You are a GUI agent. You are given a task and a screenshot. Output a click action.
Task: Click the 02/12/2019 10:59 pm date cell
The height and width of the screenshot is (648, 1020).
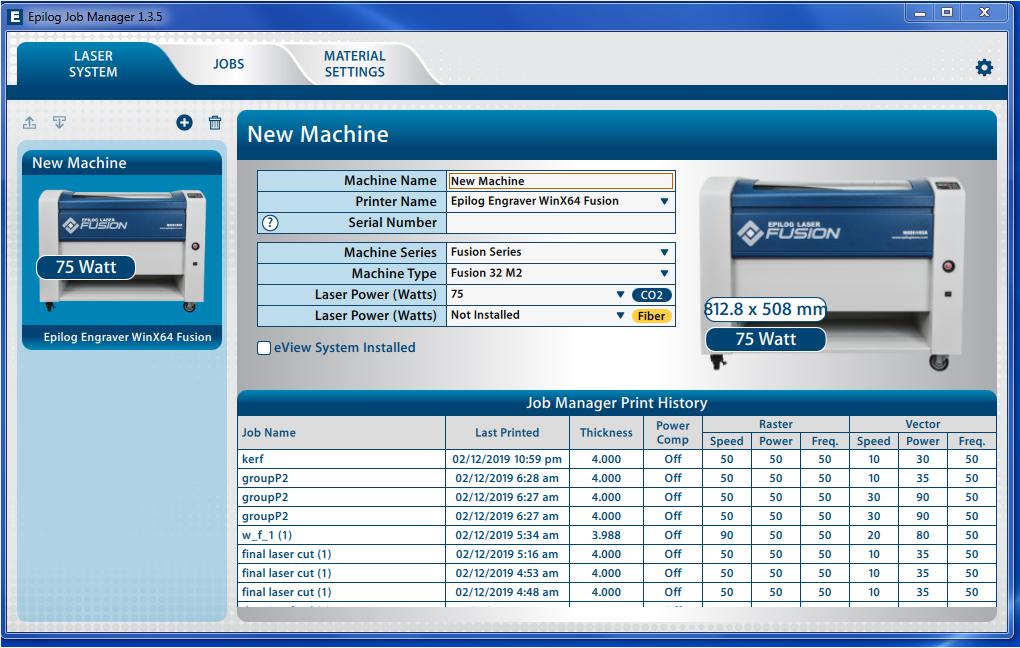pyautogui.click(x=507, y=459)
